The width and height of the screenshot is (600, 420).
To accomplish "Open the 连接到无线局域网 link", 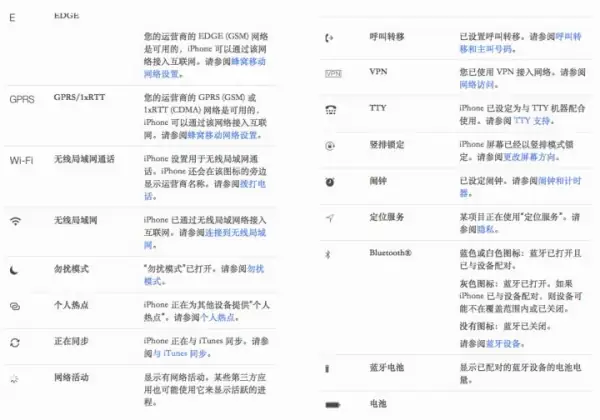I will click(205, 239).
